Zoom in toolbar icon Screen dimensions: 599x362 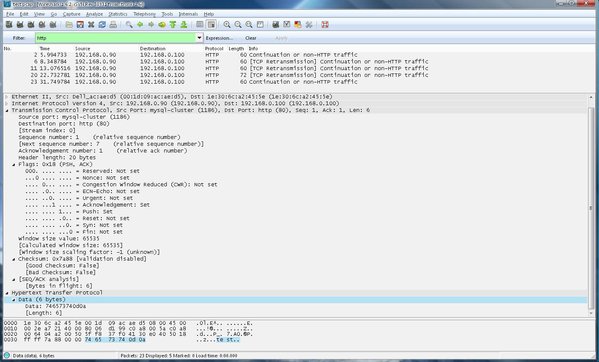pyautogui.click(x=227, y=24)
